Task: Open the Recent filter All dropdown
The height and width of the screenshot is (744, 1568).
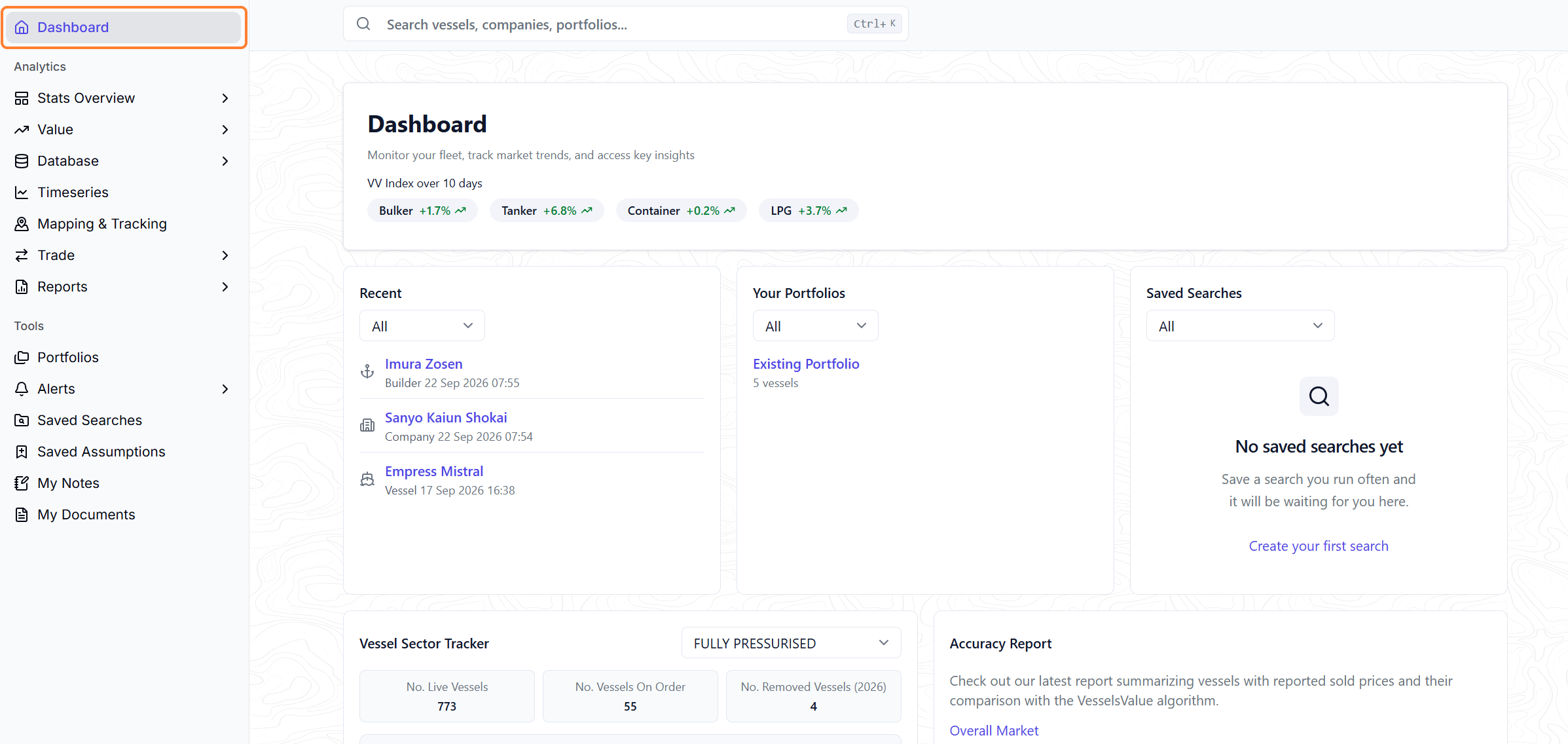Action: [x=422, y=325]
